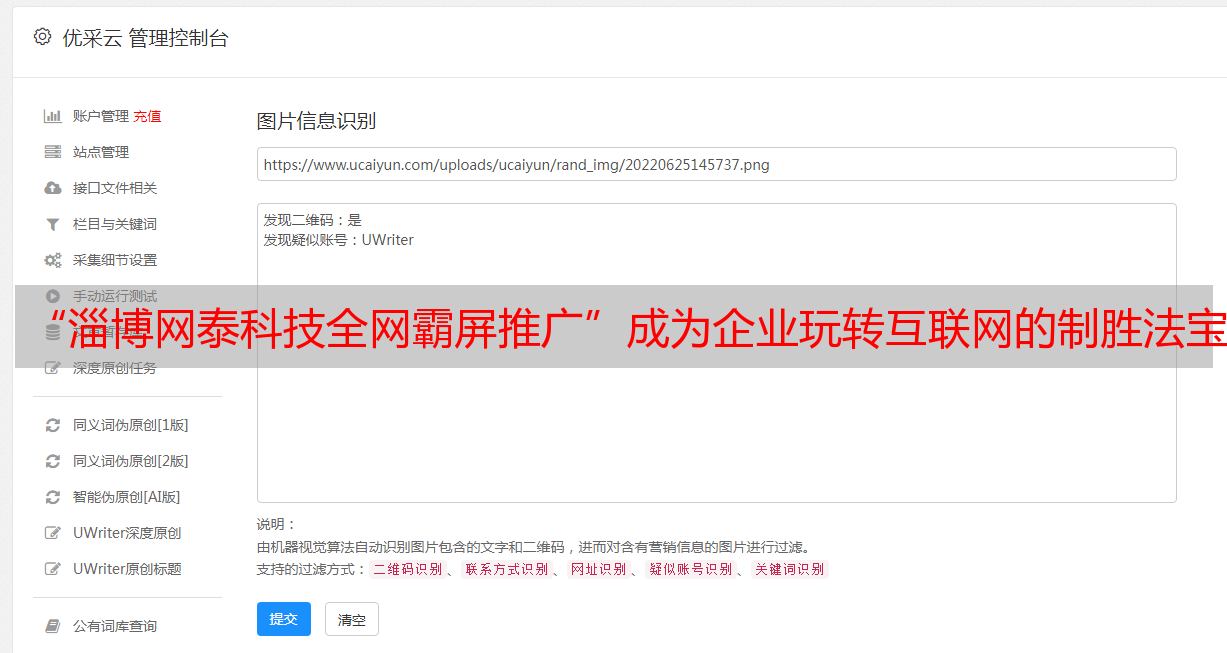Open 站点管理 menu item
This screenshot has width=1227, height=653.
pyautogui.click(x=101, y=152)
